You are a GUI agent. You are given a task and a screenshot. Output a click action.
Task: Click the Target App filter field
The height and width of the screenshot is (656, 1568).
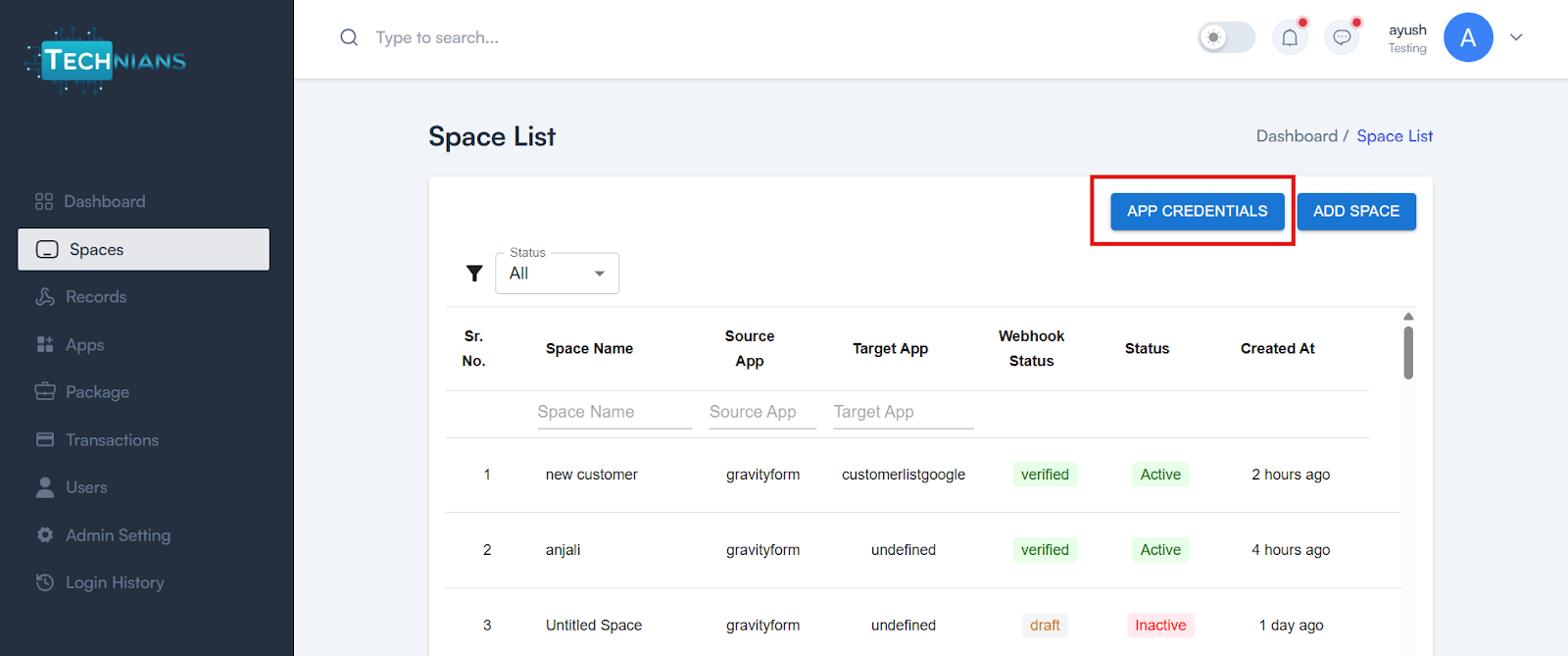click(x=902, y=412)
